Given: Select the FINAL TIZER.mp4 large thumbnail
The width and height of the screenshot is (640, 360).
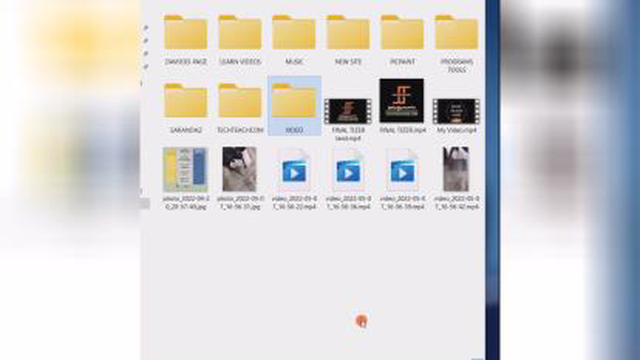Looking at the screenshot, I should click(402, 101).
